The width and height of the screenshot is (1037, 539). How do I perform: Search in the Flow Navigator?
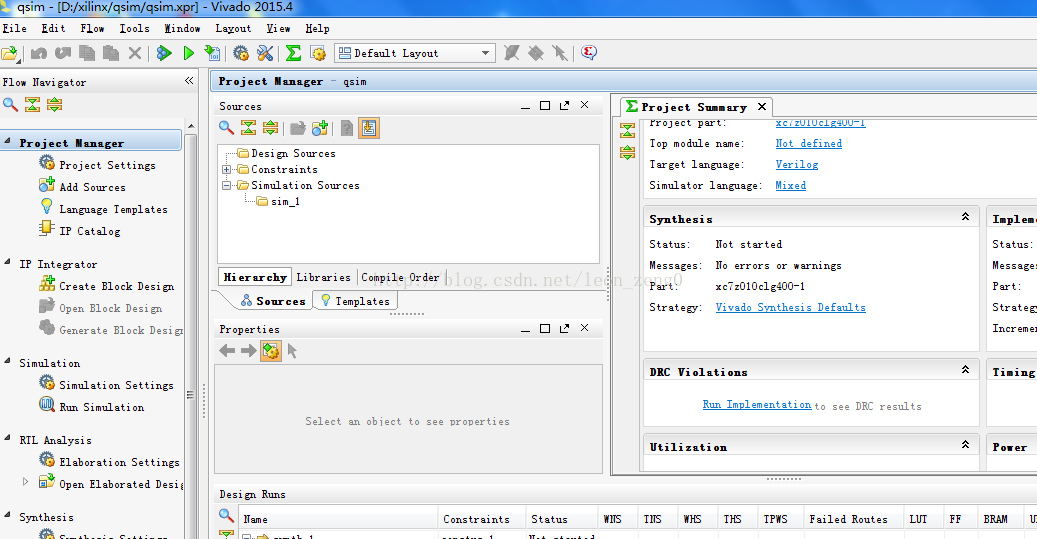click(11, 104)
